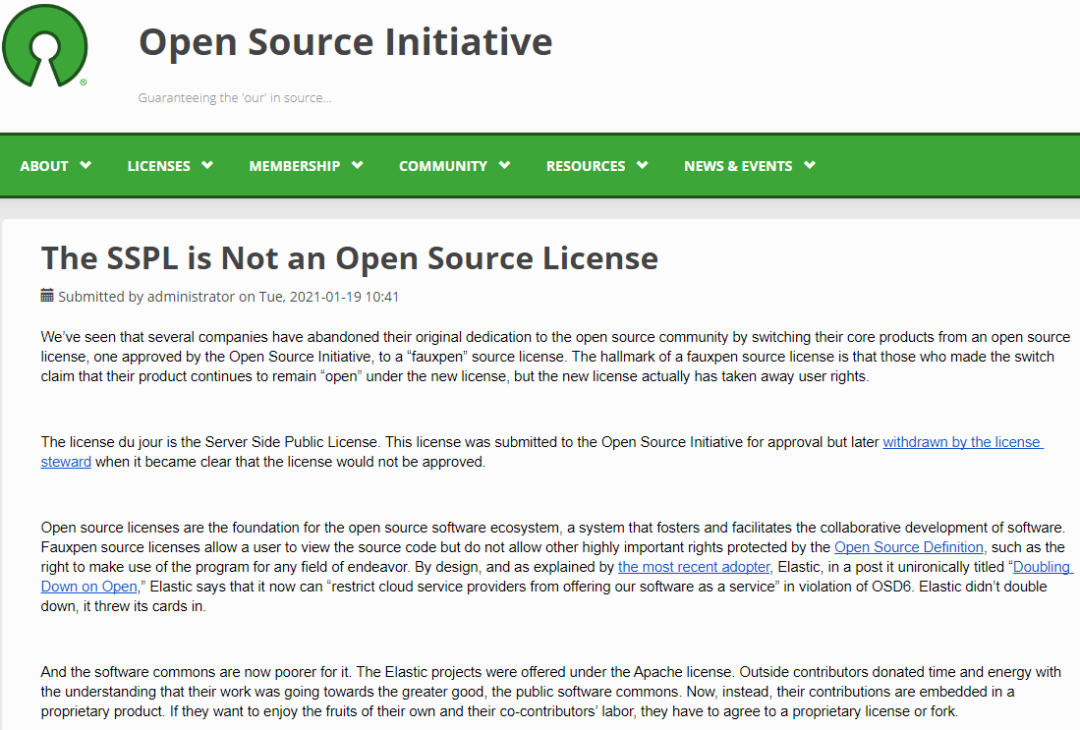This screenshot has width=1080, height=730.
Task: Open the 'Open Source Definition' link
Action: [908, 548]
